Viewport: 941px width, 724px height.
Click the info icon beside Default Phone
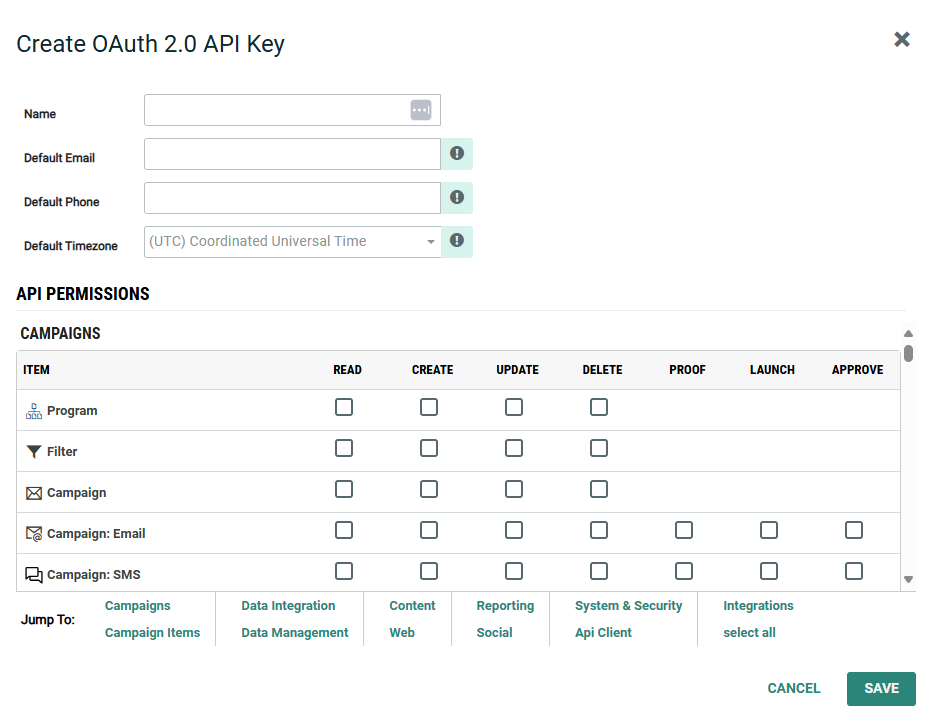pos(457,198)
